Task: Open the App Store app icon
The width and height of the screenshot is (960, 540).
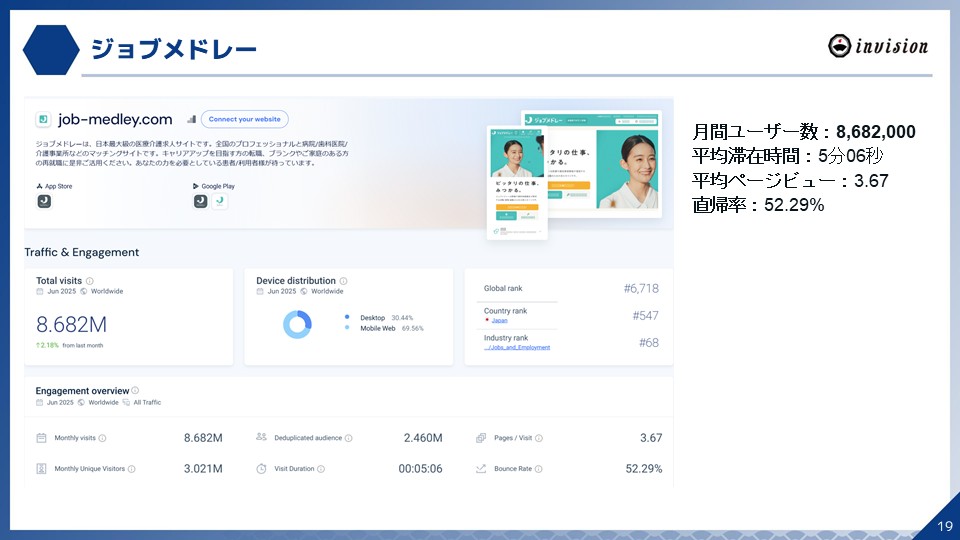Action: tap(44, 201)
